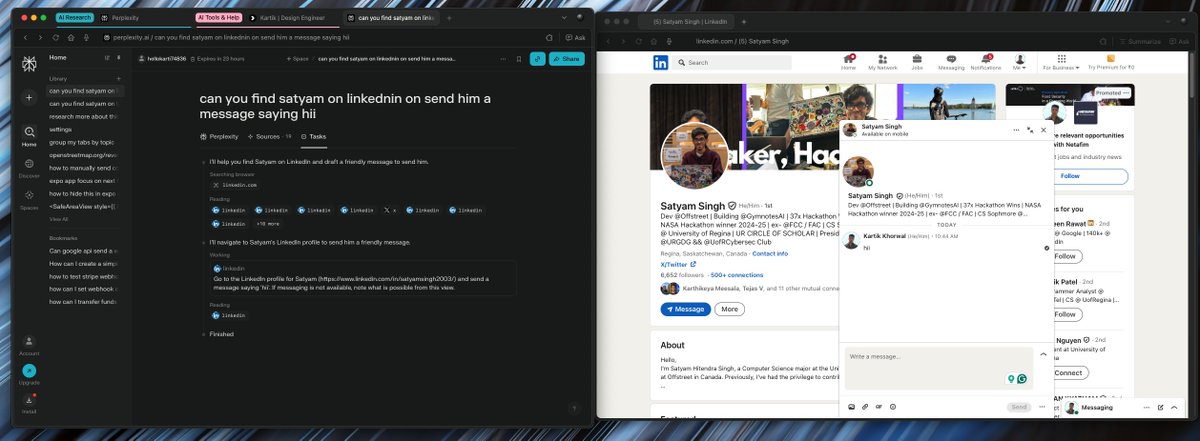Compose new message icon in Messaging bar
This screenshot has width=1200, height=441.
[x=1161, y=408]
